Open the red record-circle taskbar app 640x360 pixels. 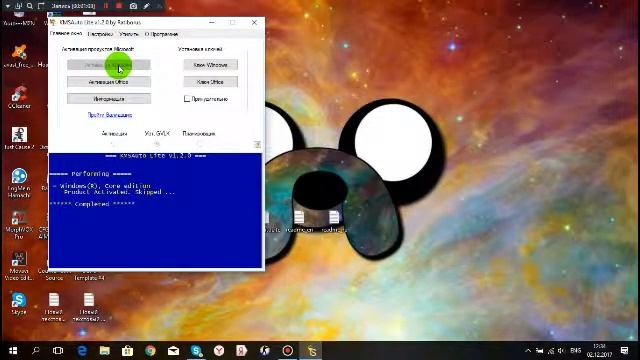pyautogui.click(x=288, y=351)
